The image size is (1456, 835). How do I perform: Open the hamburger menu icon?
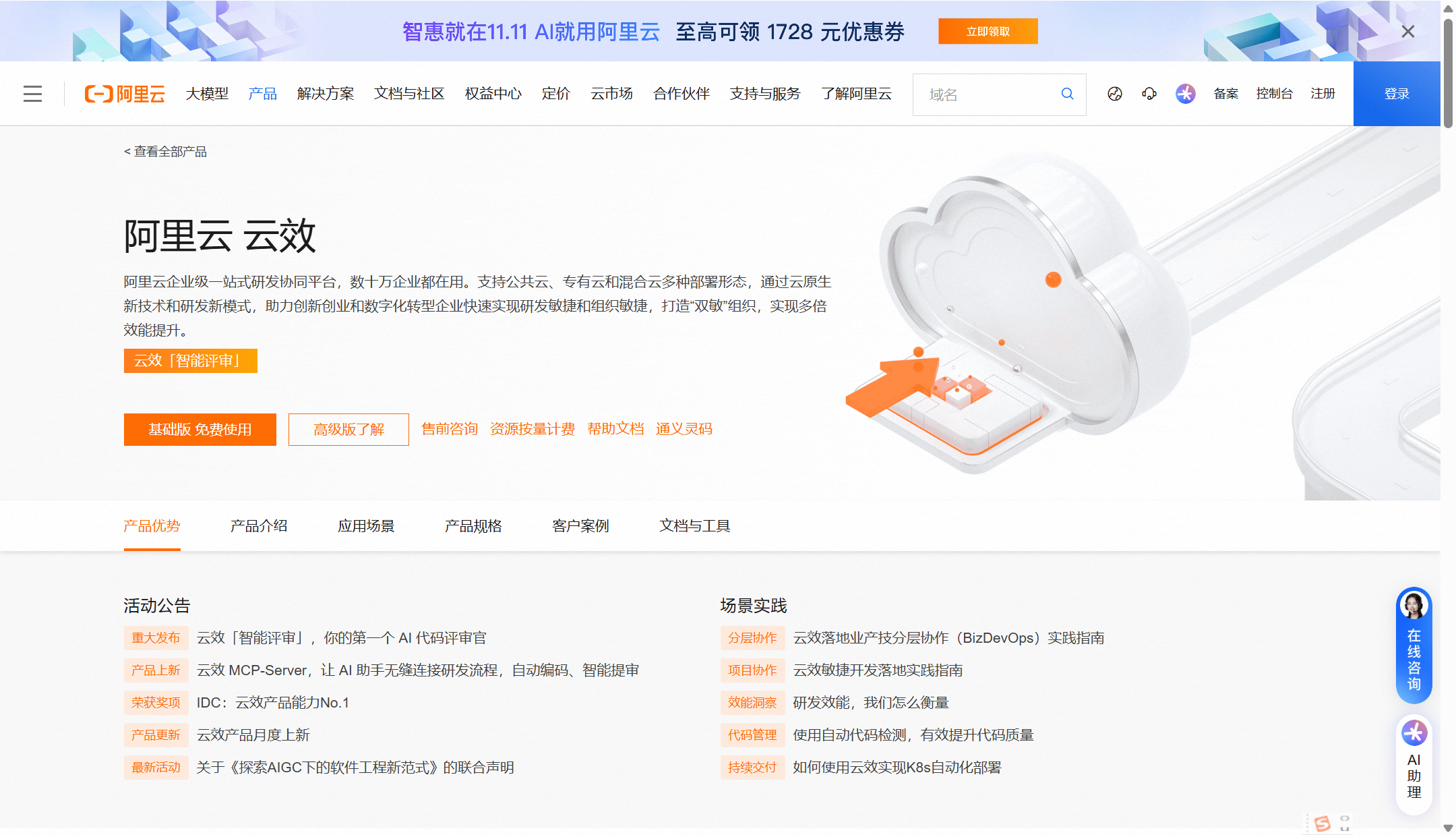tap(32, 94)
